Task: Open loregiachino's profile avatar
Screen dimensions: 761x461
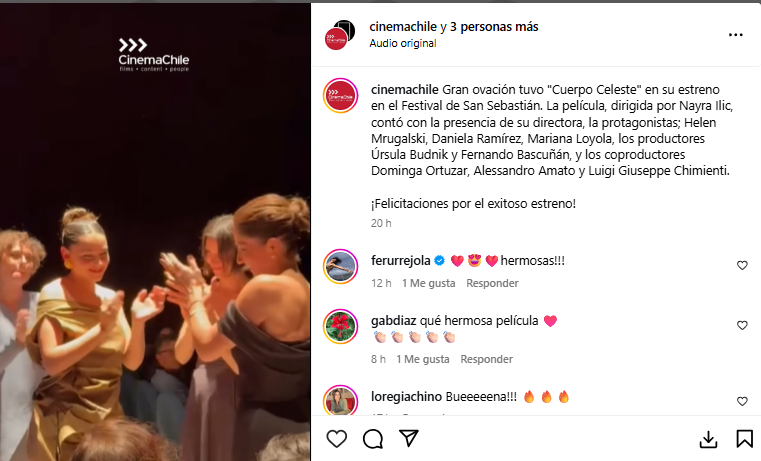Action: [x=341, y=400]
